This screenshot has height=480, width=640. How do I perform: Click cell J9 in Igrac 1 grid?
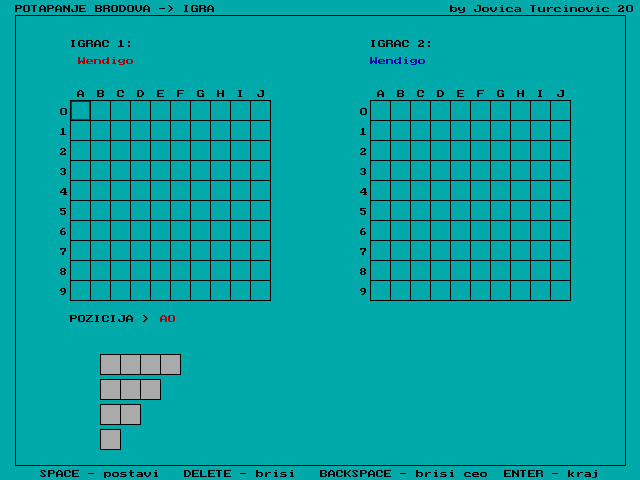tap(260, 291)
